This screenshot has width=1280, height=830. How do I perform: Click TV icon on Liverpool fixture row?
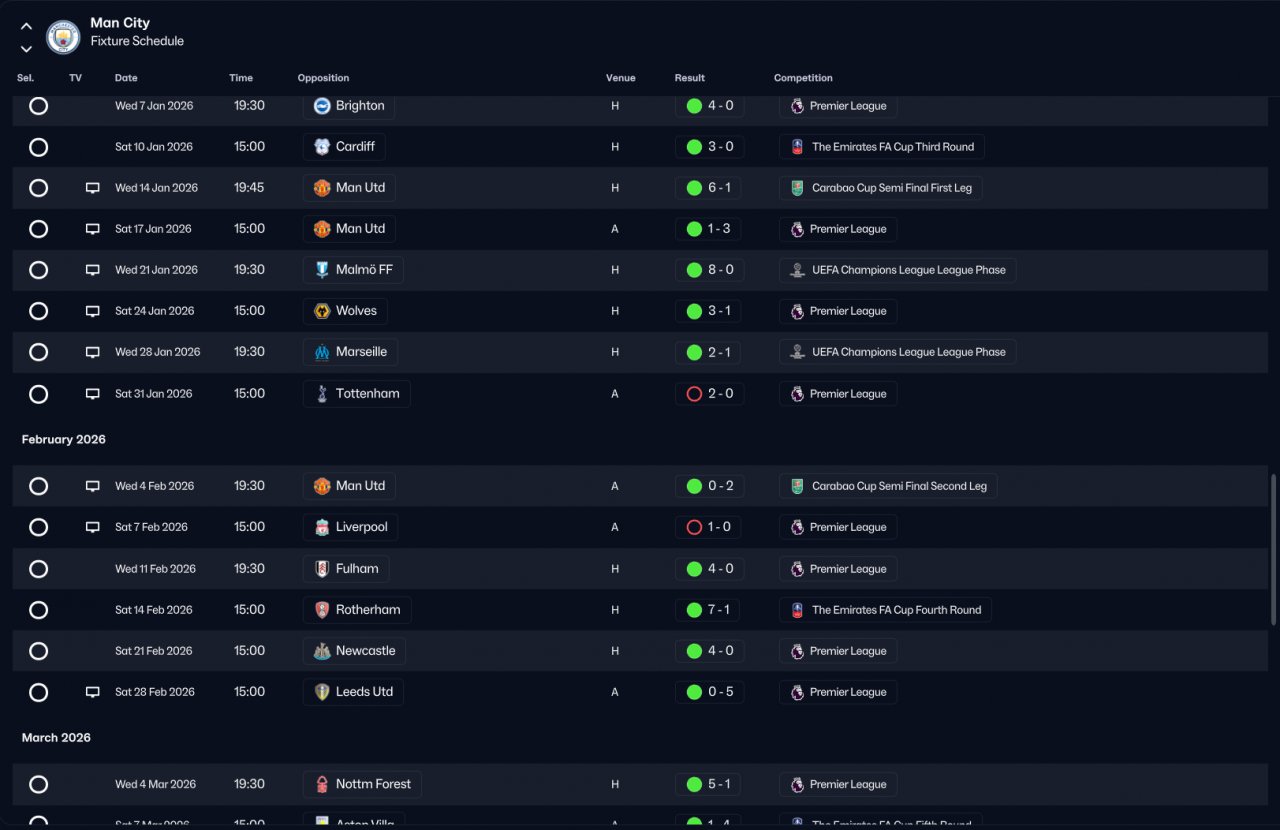pyautogui.click(x=93, y=527)
